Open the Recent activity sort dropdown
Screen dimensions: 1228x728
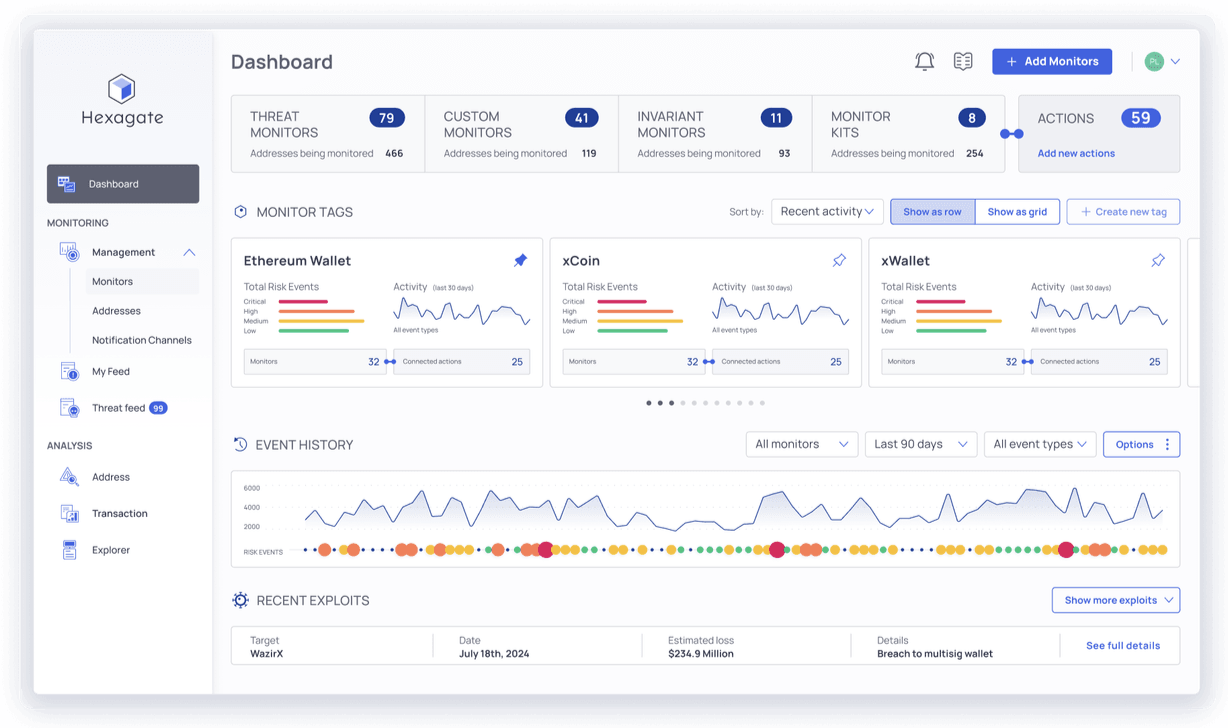[x=826, y=212]
